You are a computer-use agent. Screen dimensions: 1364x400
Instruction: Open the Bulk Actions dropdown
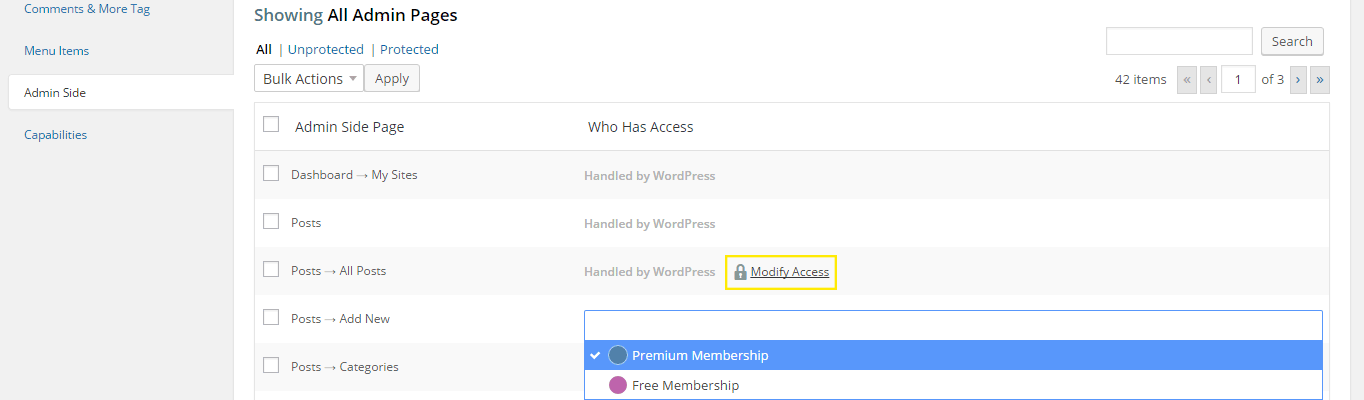pos(309,79)
